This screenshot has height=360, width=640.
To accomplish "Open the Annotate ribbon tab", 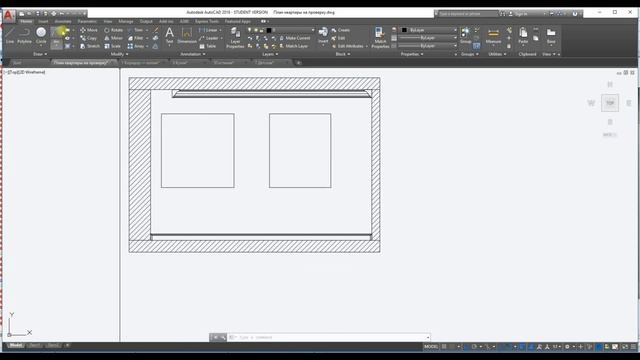I will 63,21.
